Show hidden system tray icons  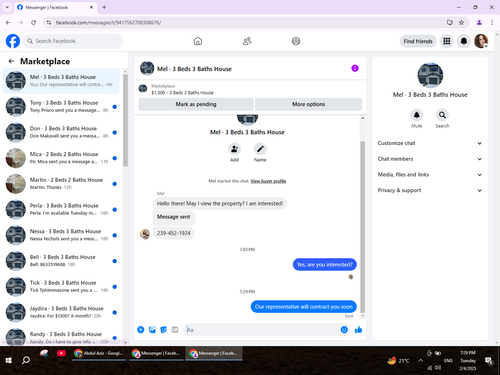[421, 360]
